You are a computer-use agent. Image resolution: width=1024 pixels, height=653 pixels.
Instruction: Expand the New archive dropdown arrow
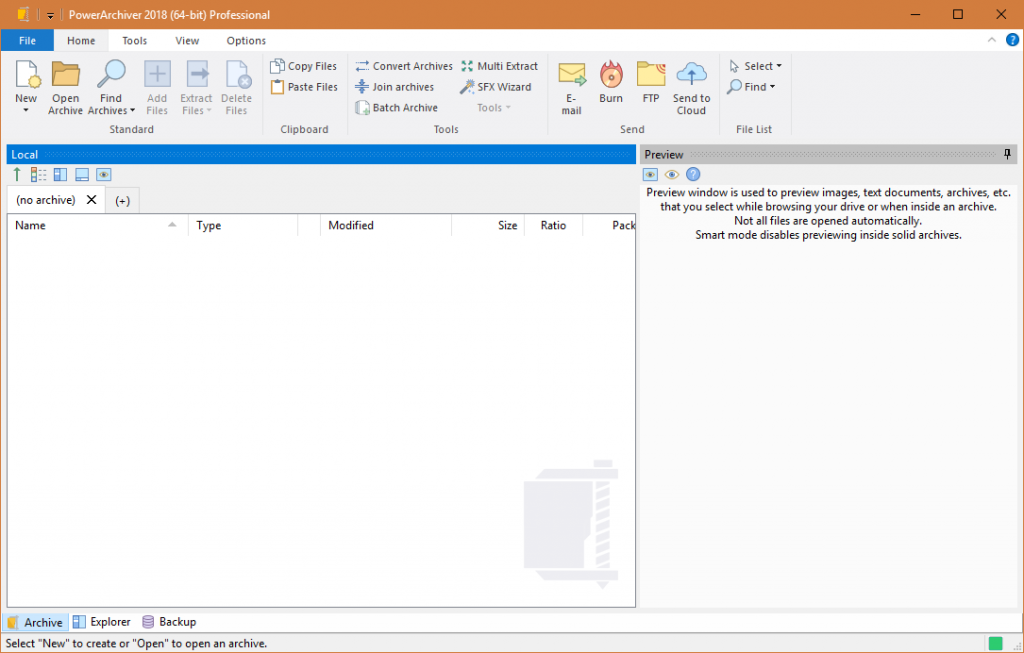(26, 110)
